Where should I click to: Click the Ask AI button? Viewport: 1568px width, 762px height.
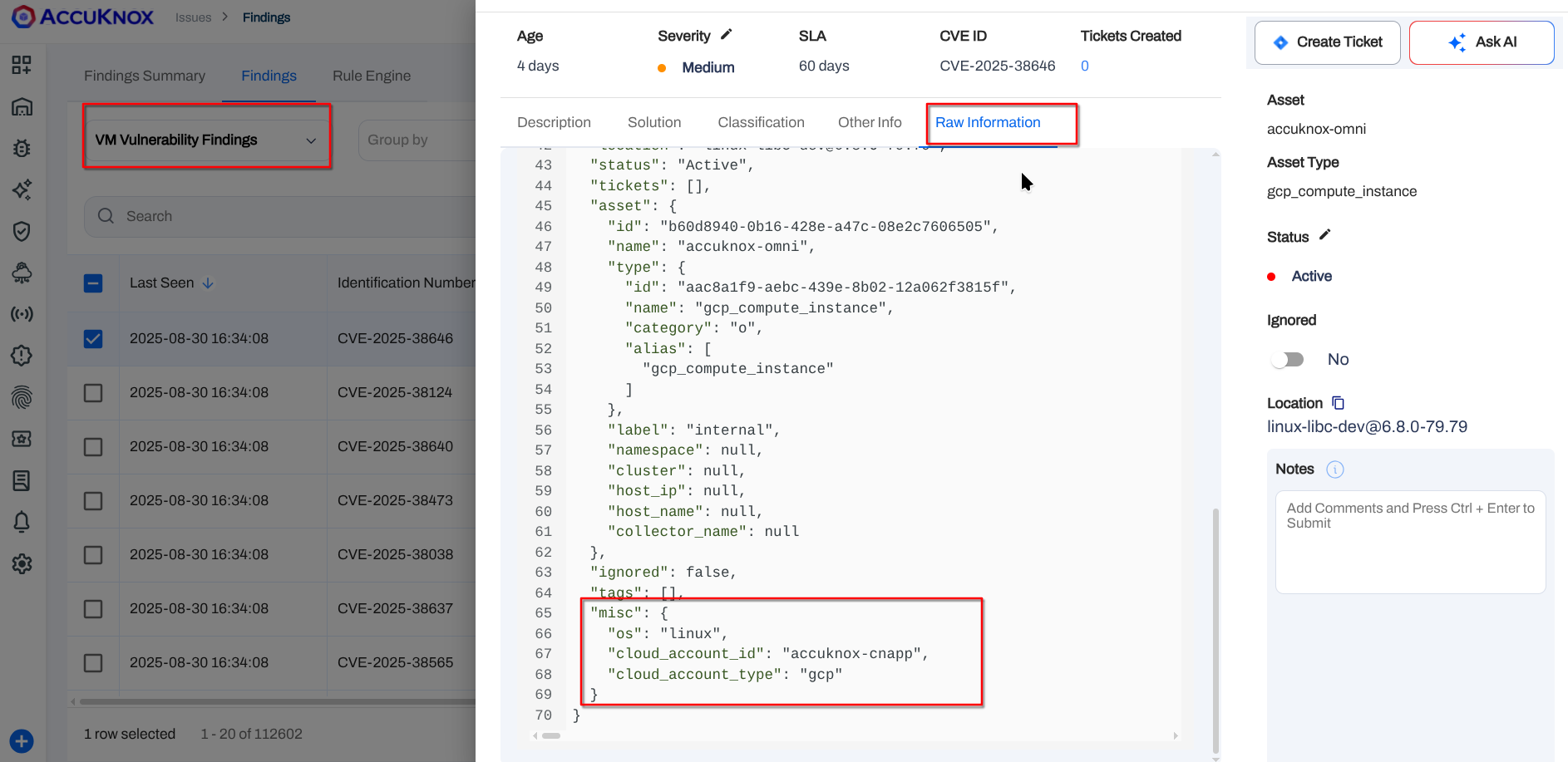click(1482, 42)
